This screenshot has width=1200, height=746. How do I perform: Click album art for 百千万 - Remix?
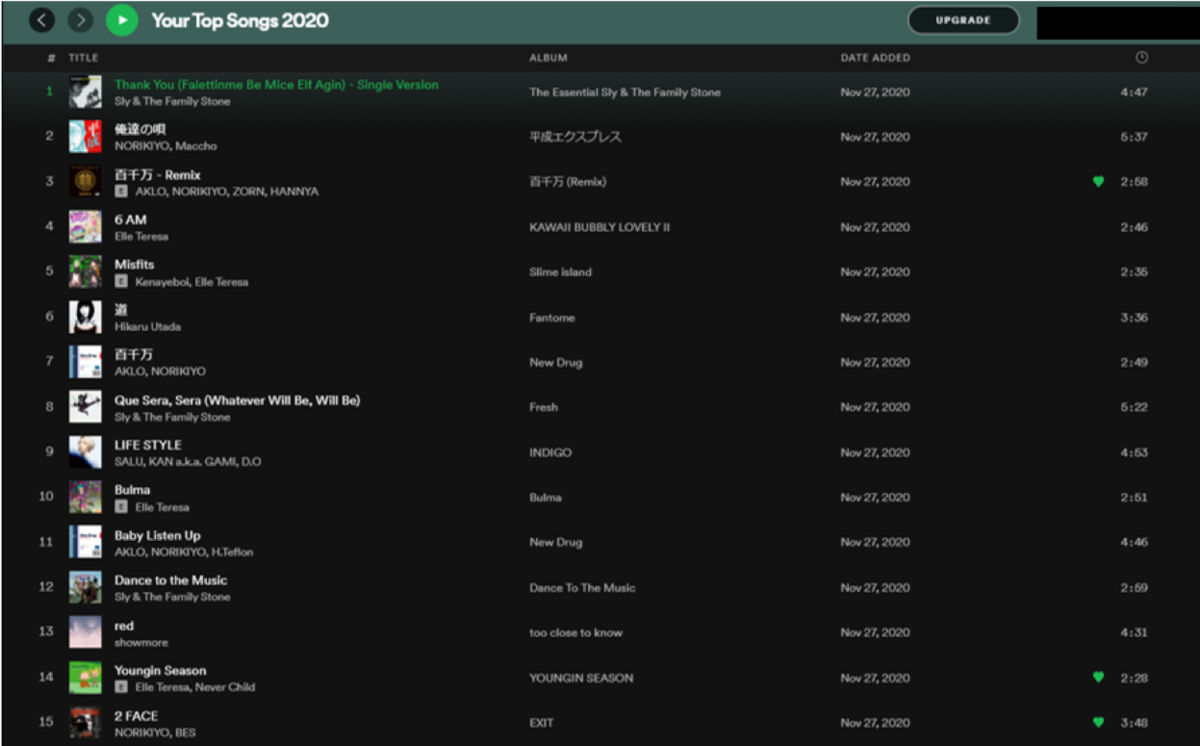click(x=85, y=182)
